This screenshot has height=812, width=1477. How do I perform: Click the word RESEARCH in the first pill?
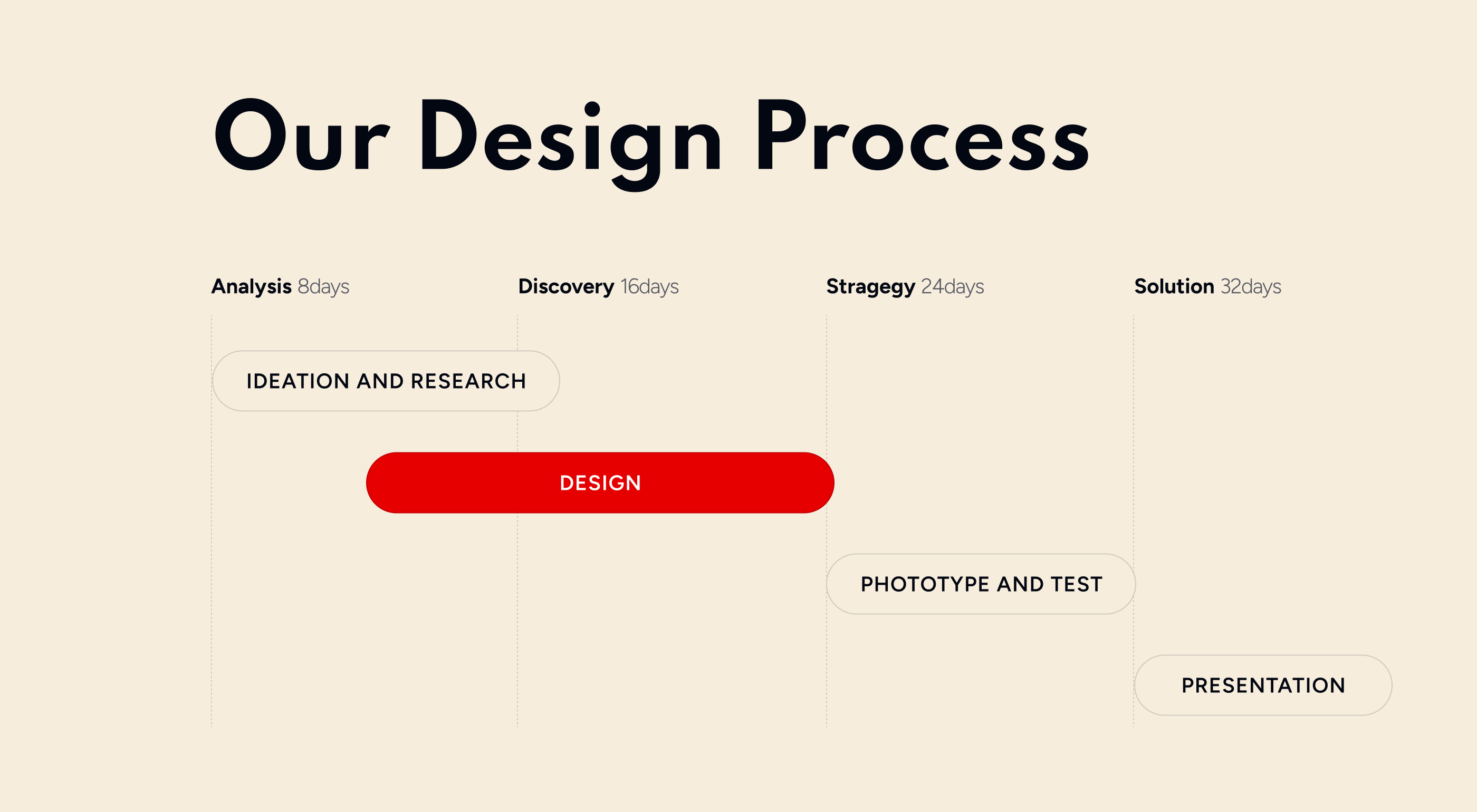(x=468, y=381)
